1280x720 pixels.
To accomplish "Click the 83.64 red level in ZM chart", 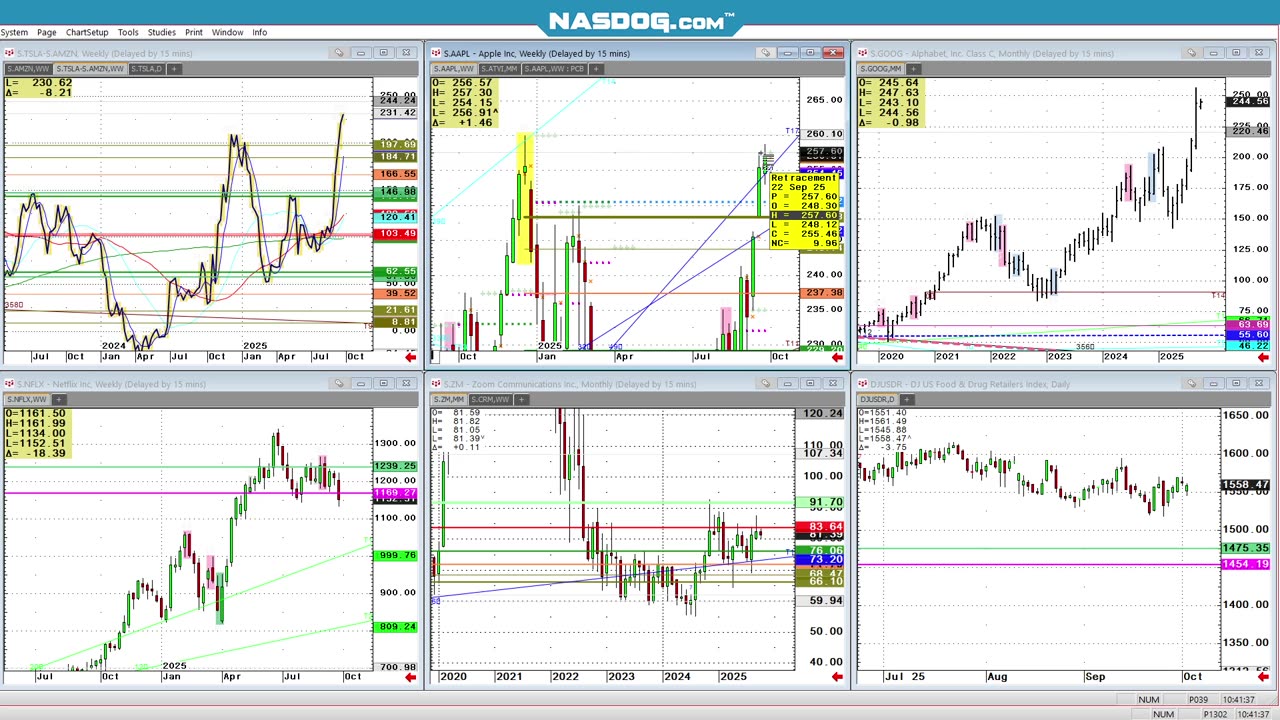I will click(x=820, y=526).
